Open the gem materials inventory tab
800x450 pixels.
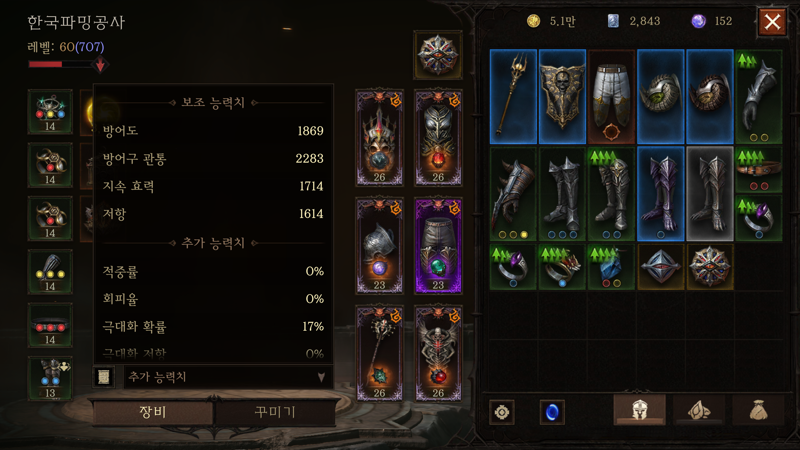698,410
